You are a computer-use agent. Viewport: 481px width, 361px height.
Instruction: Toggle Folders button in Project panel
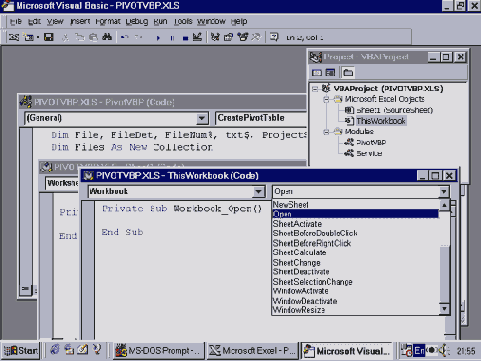tap(348, 73)
